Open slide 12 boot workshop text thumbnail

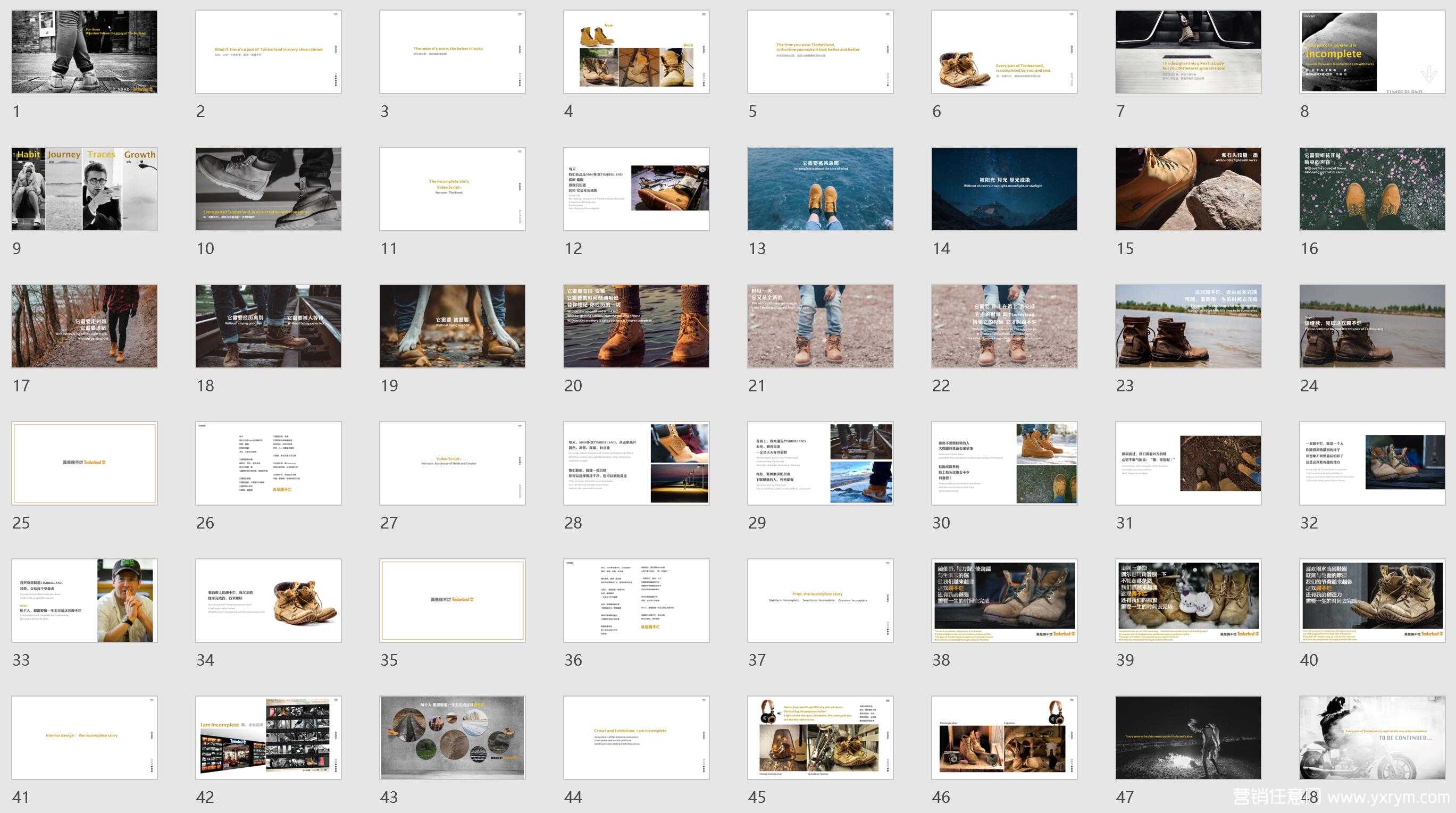point(637,189)
